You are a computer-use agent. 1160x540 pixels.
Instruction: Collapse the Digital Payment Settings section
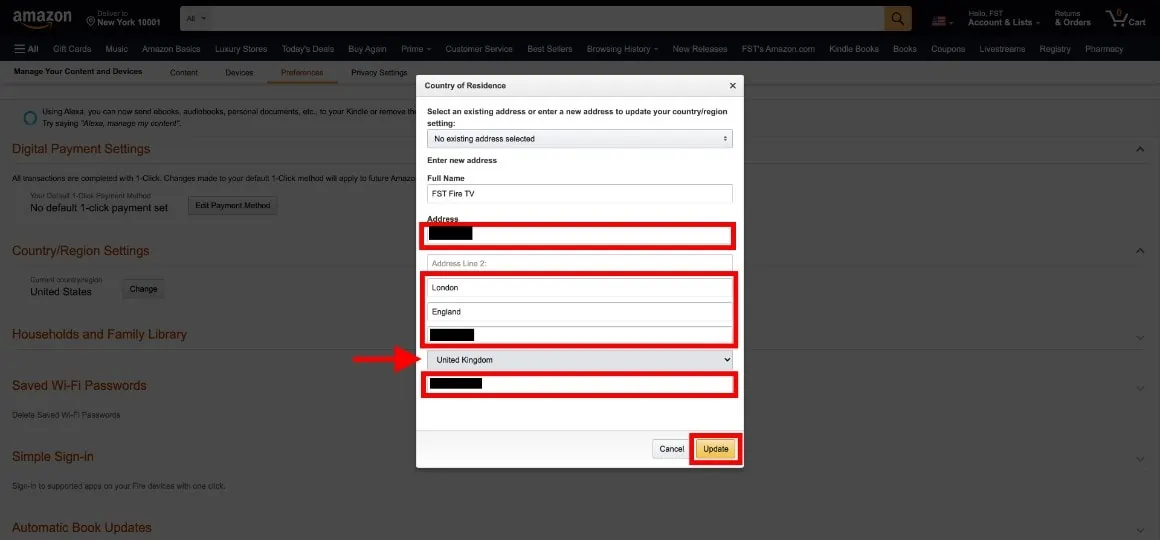1140,149
